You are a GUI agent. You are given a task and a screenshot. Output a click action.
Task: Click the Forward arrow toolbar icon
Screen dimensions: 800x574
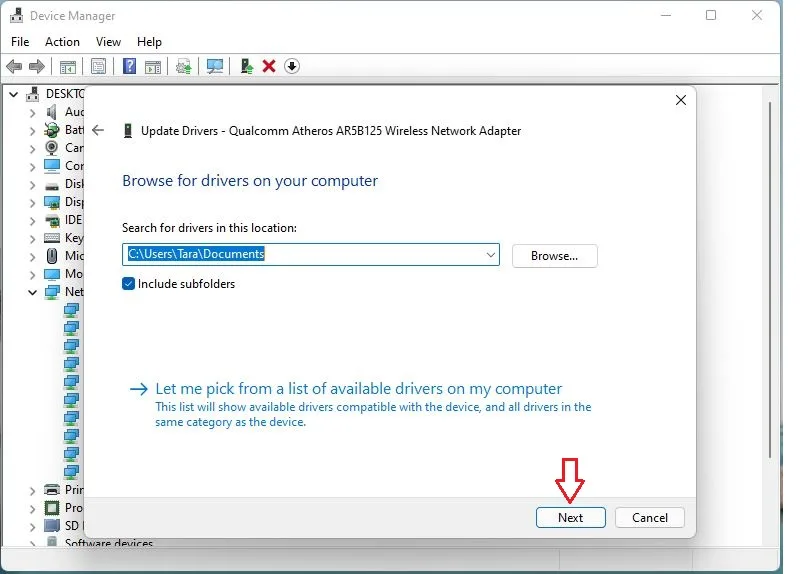pyautogui.click(x=37, y=66)
